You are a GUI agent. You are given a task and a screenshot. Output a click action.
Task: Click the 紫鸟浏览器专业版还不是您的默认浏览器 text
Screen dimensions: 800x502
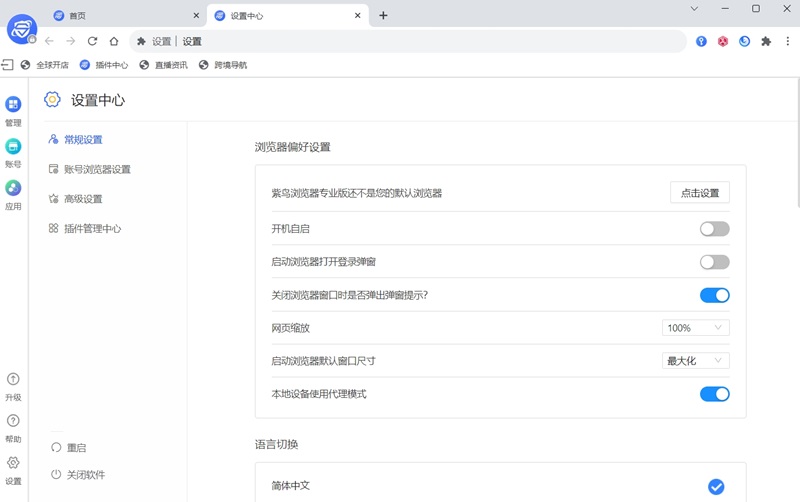[x=357, y=193]
